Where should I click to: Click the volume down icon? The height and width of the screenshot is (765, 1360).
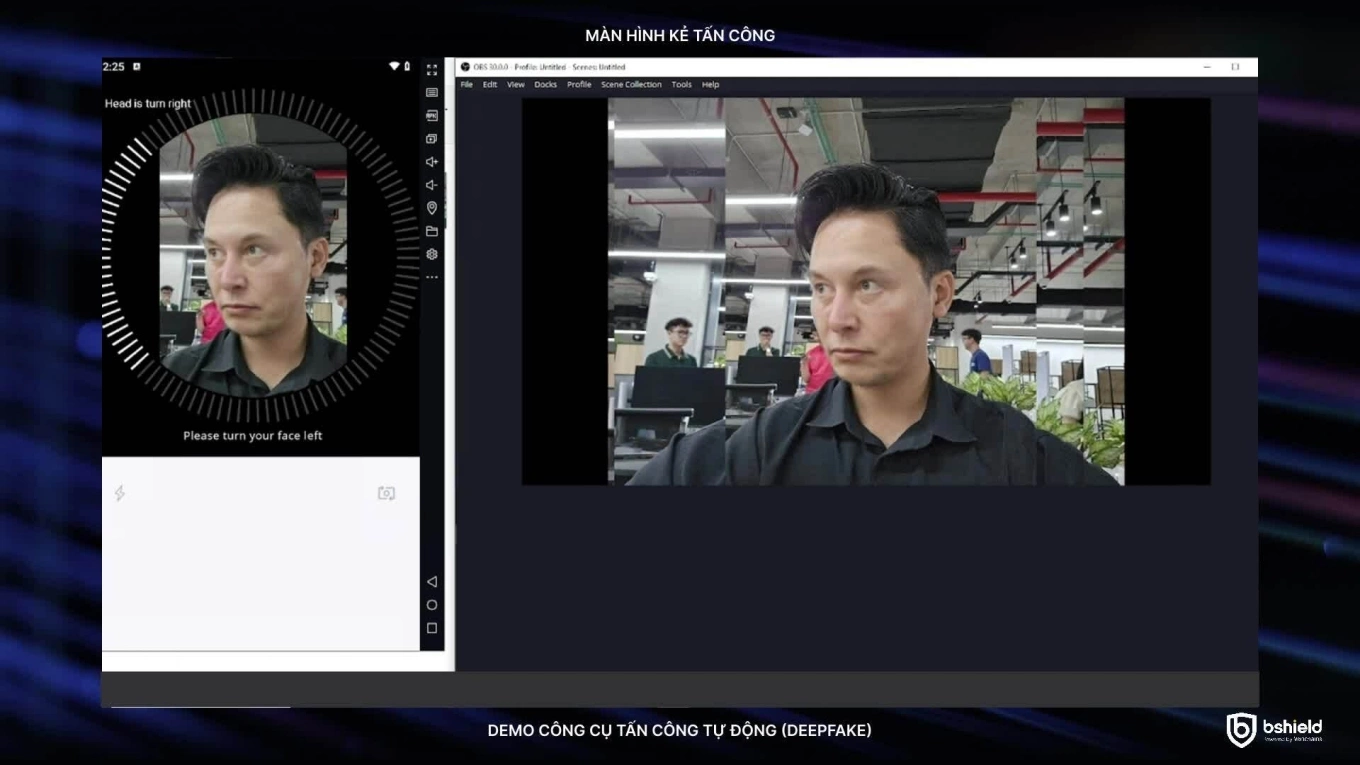(432, 184)
